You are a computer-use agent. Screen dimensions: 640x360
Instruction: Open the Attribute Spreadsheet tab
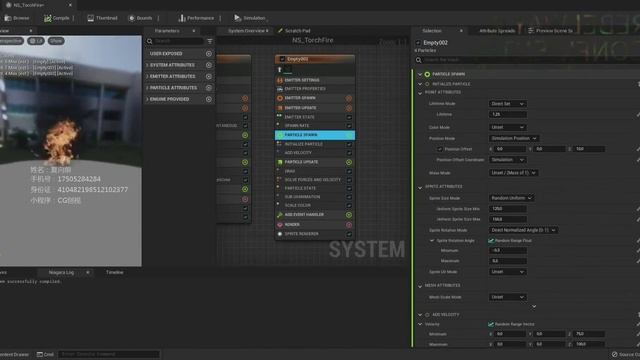pyautogui.click(x=497, y=31)
